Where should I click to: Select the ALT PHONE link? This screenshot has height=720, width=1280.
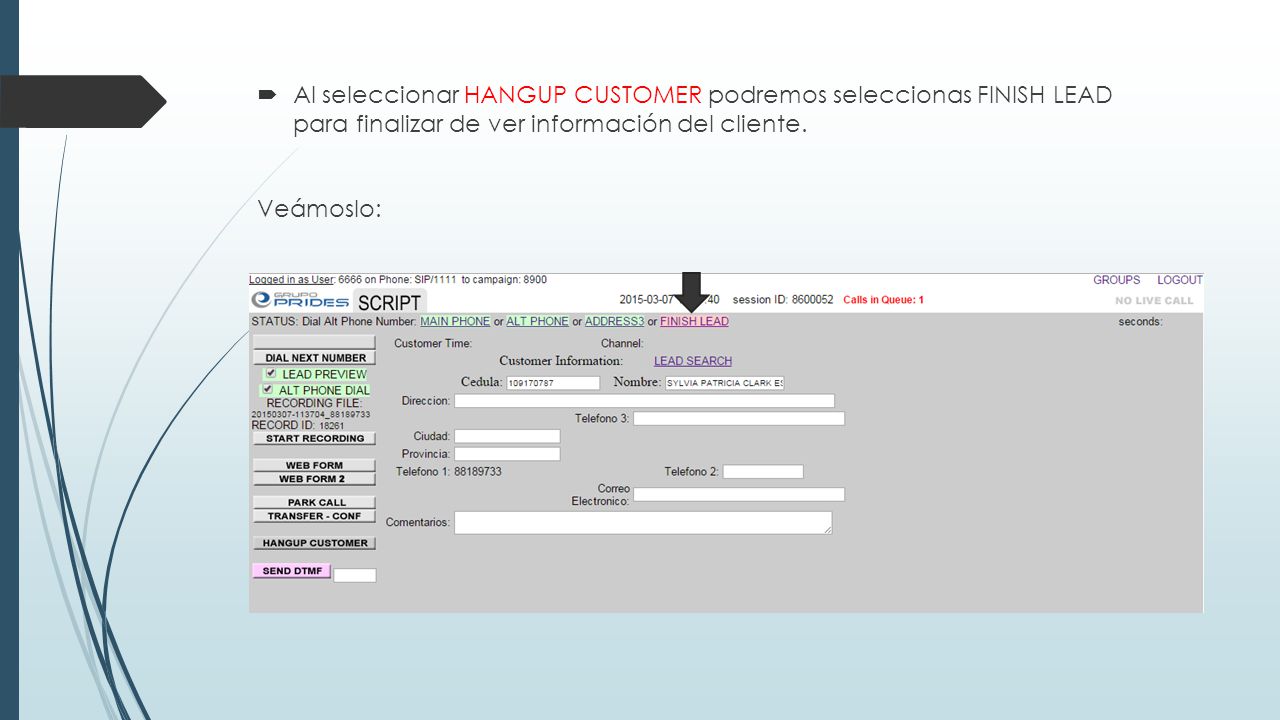click(x=537, y=322)
